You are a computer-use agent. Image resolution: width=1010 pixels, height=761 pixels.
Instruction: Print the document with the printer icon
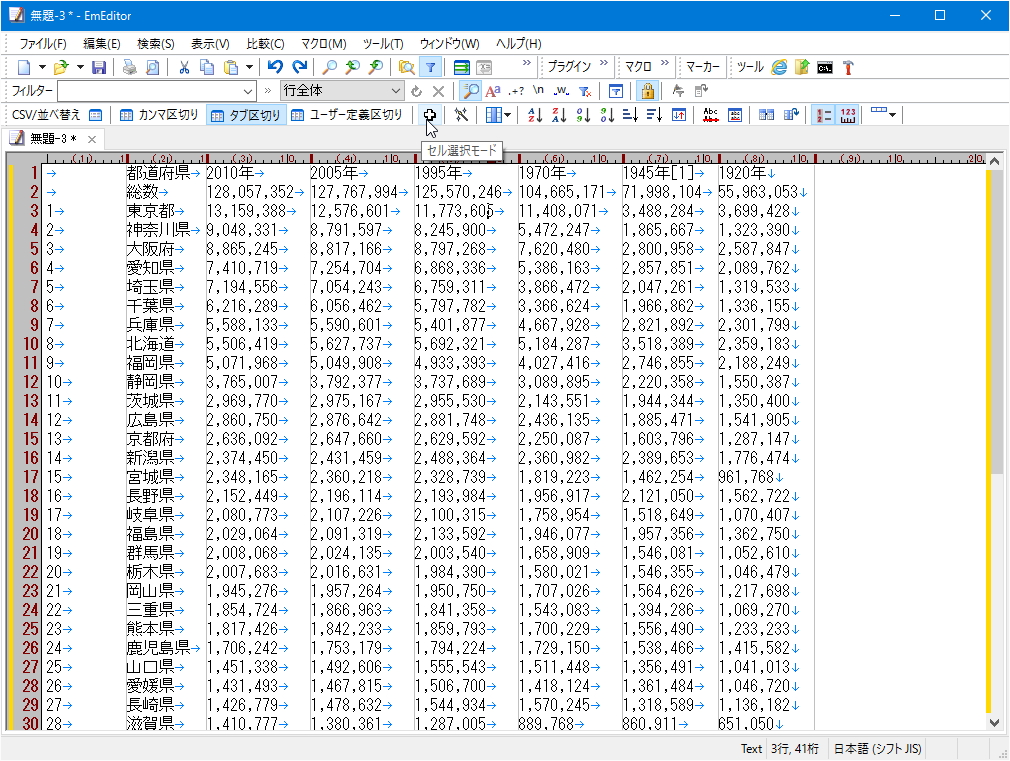tap(130, 67)
